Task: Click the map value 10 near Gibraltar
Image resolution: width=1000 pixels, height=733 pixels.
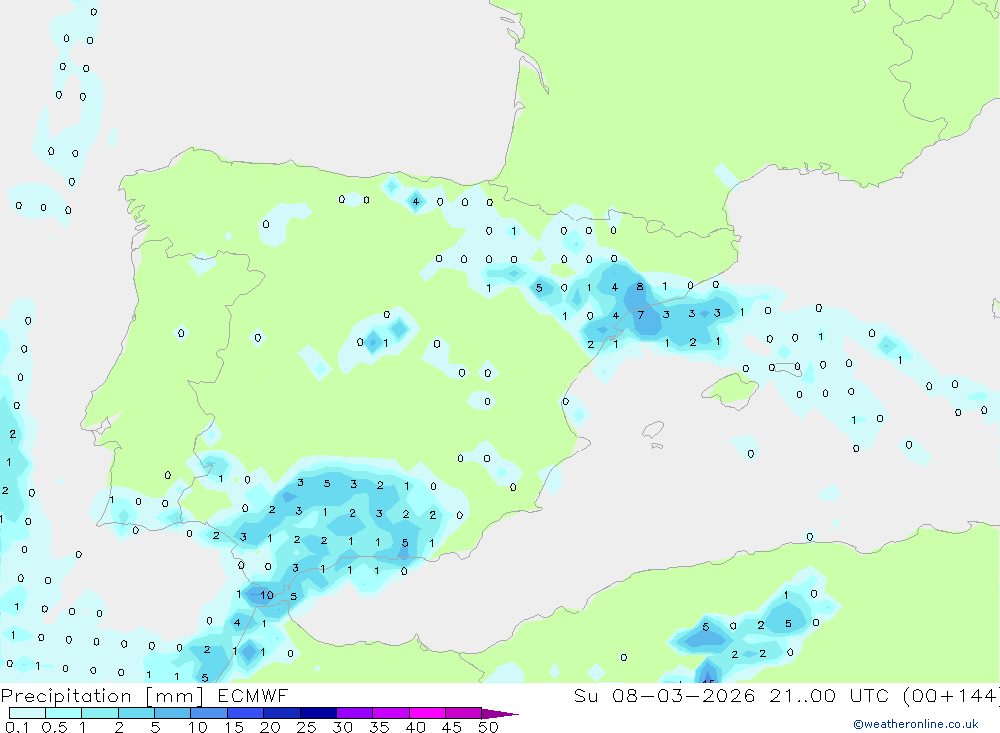Action: [x=267, y=595]
